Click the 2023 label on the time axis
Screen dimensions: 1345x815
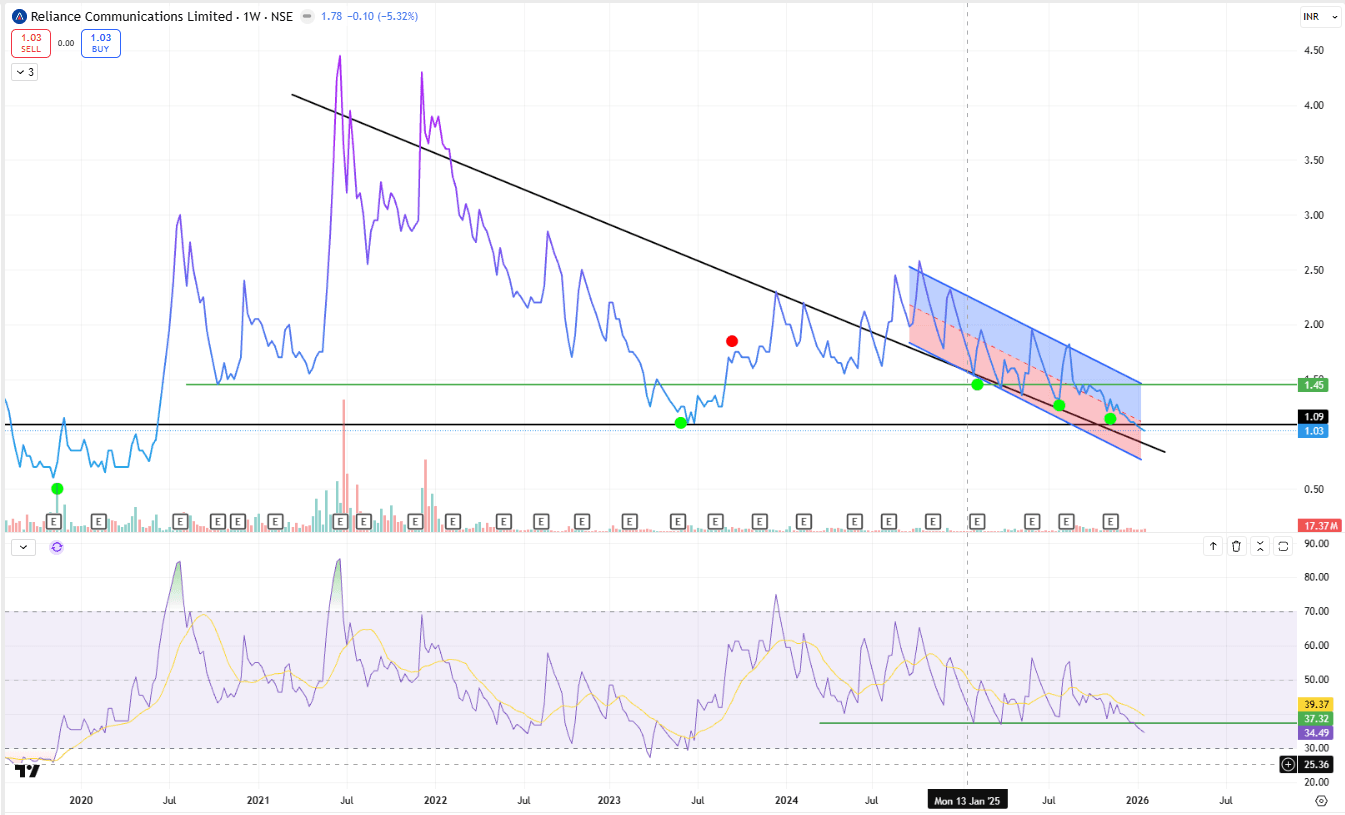pos(610,800)
